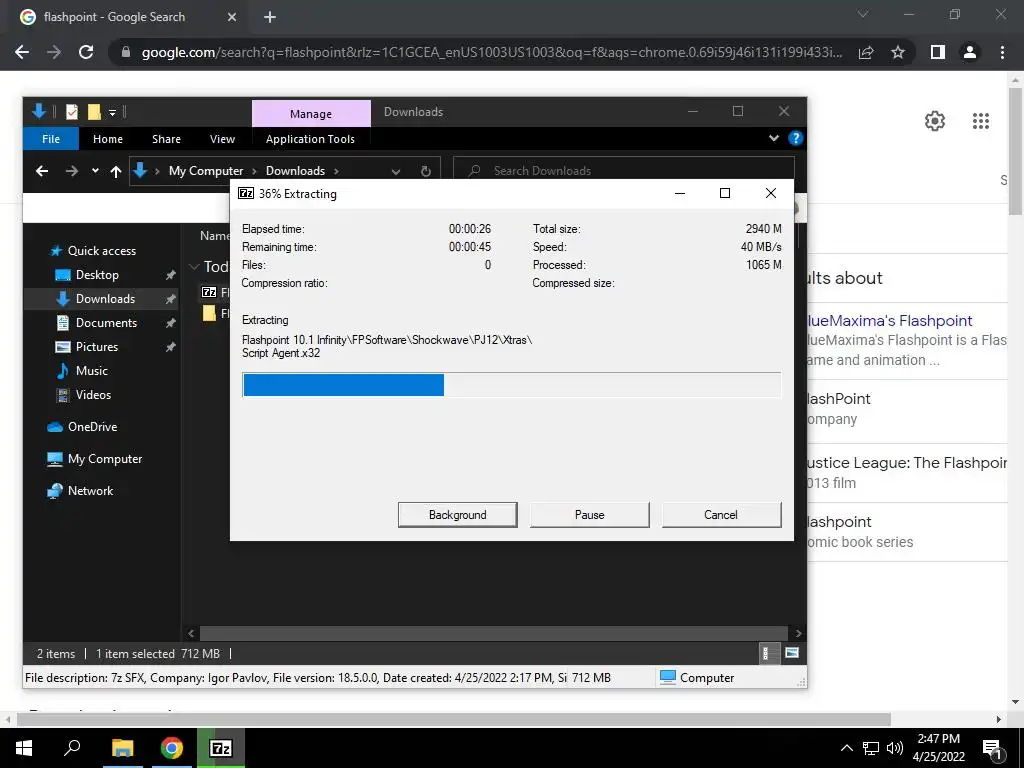Viewport: 1024px width, 768px height.
Task: Expand the address bar history dropdown
Action: click(396, 171)
